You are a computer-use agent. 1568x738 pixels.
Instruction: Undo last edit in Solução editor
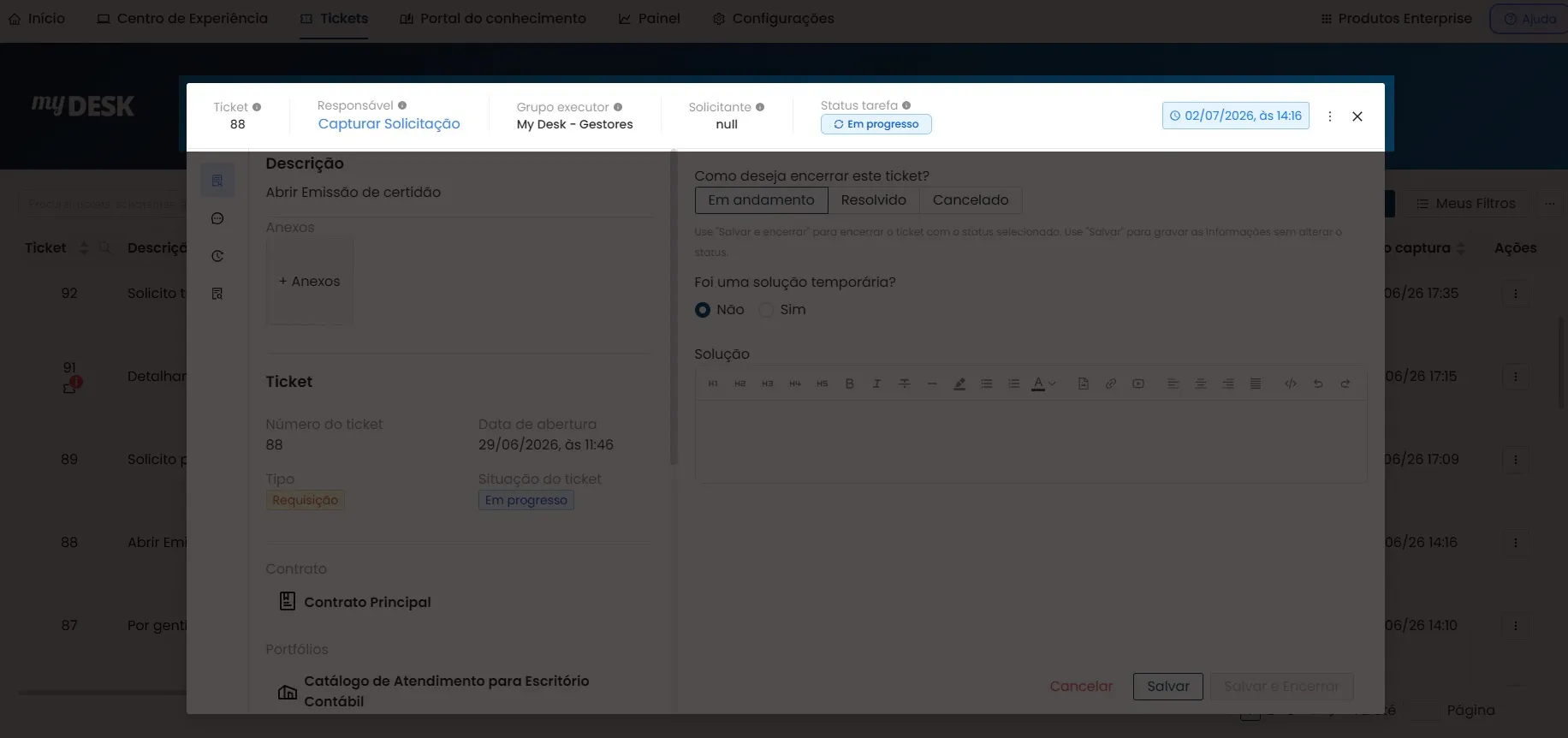(x=1318, y=384)
